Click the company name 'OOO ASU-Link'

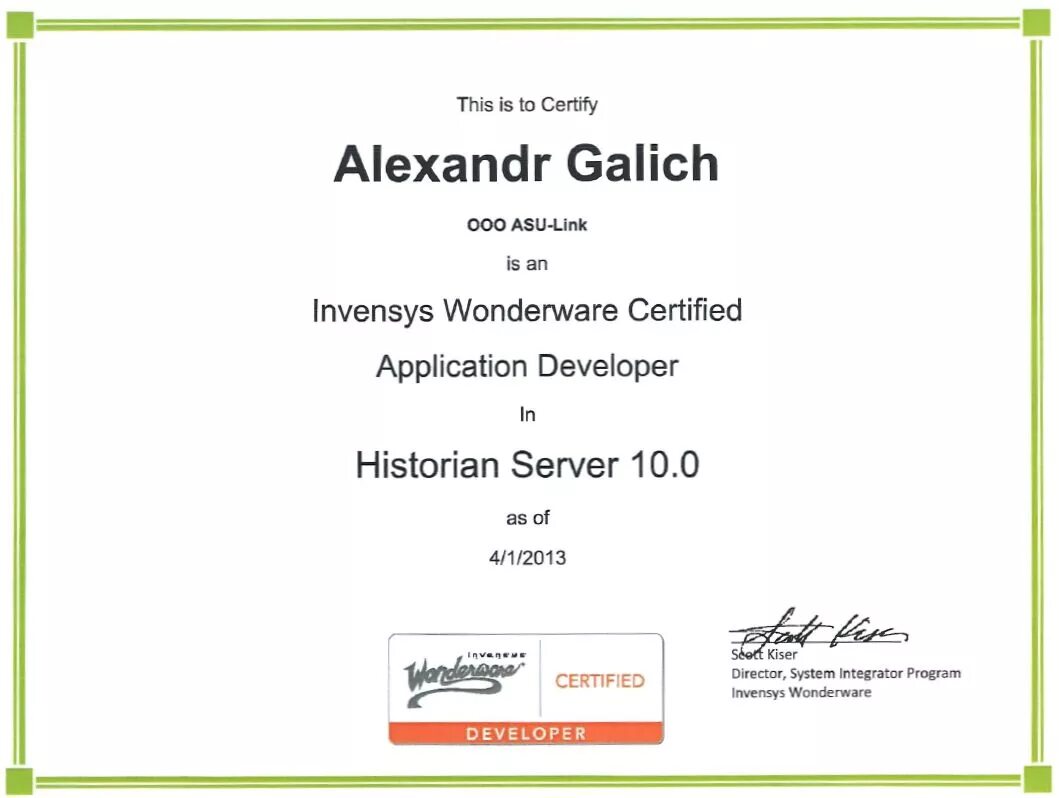tap(527, 225)
